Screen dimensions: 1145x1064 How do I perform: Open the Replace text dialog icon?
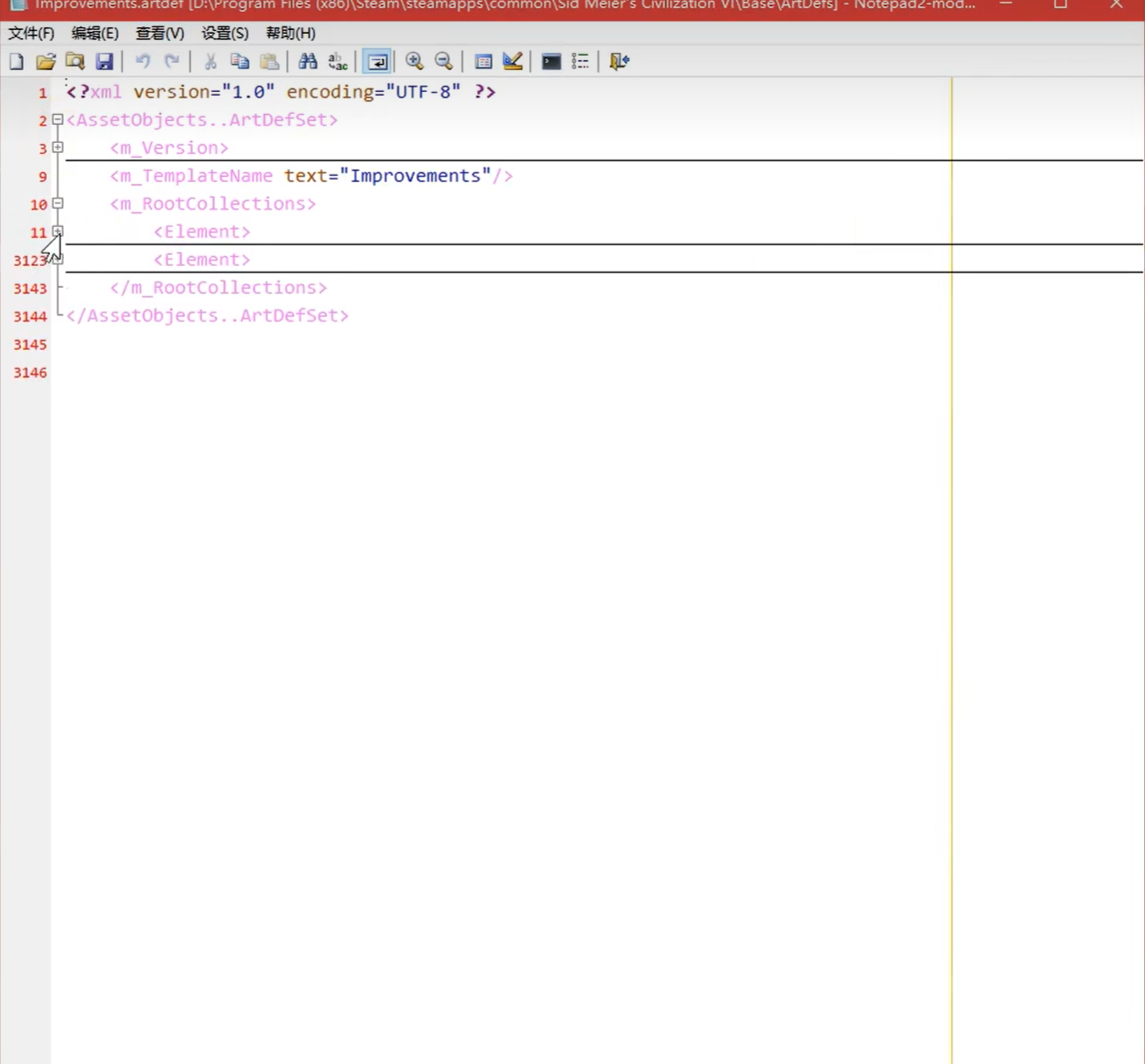[338, 62]
